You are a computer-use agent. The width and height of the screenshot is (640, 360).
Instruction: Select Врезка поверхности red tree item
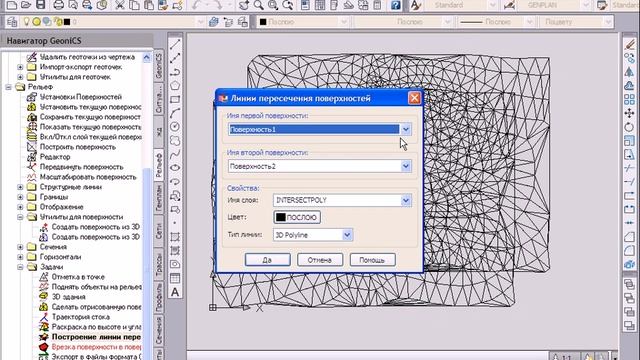point(96,347)
